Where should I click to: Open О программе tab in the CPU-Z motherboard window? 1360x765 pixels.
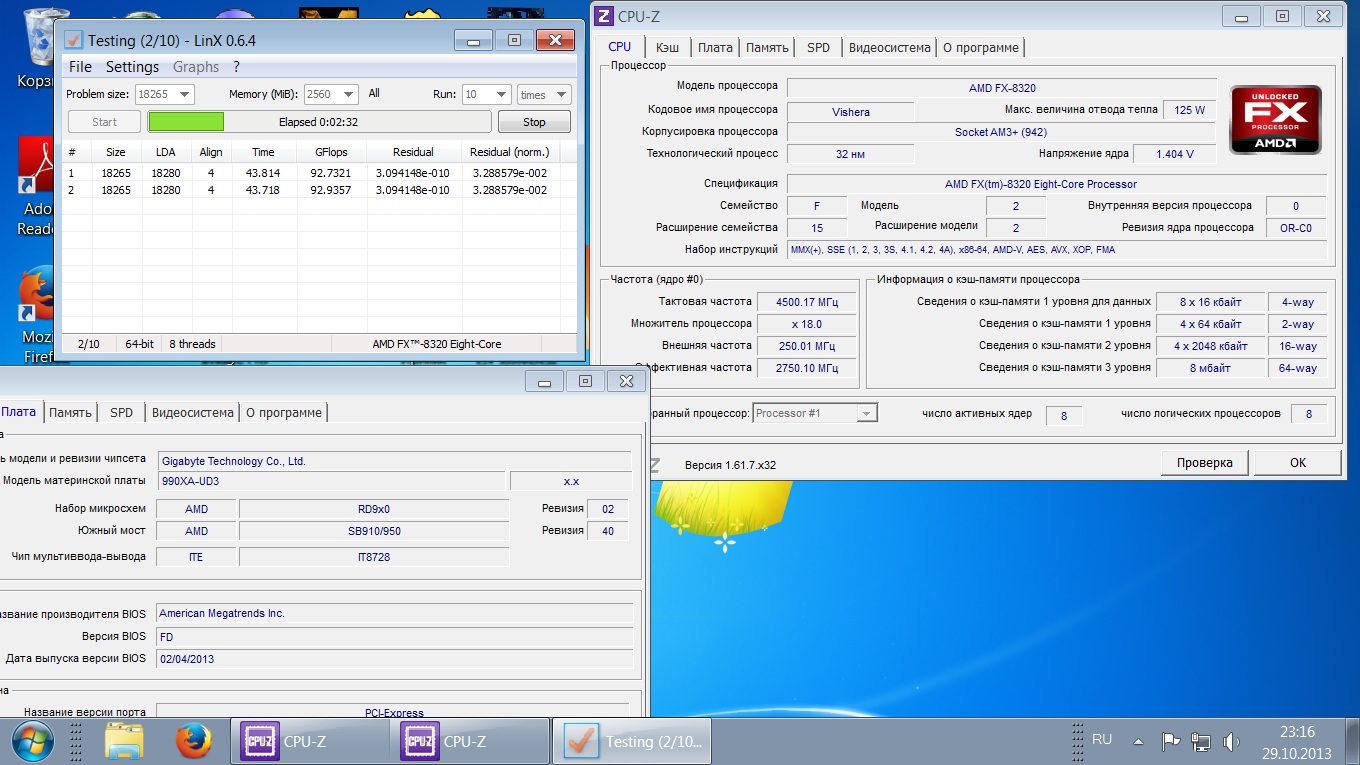click(284, 412)
